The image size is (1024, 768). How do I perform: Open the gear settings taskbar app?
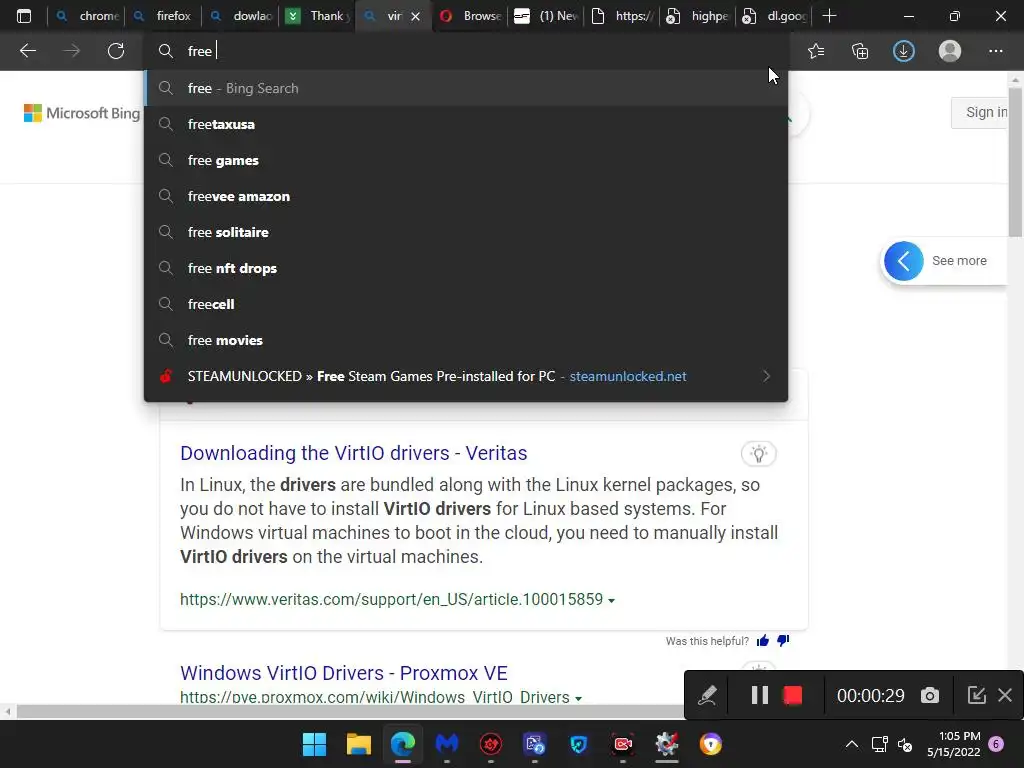click(667, 744)
